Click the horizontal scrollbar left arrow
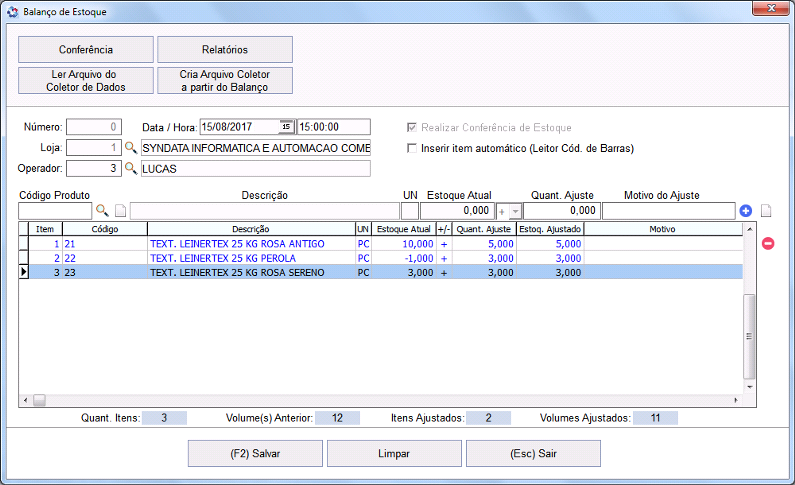This screenshot has width=795, height=485. [x=25, y=400]
